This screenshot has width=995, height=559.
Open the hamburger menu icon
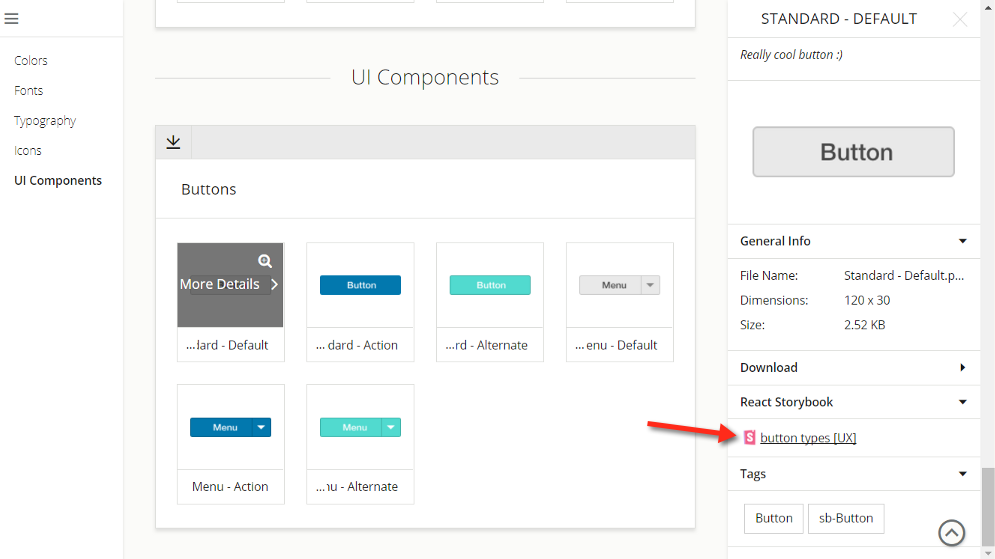point(12,19)
